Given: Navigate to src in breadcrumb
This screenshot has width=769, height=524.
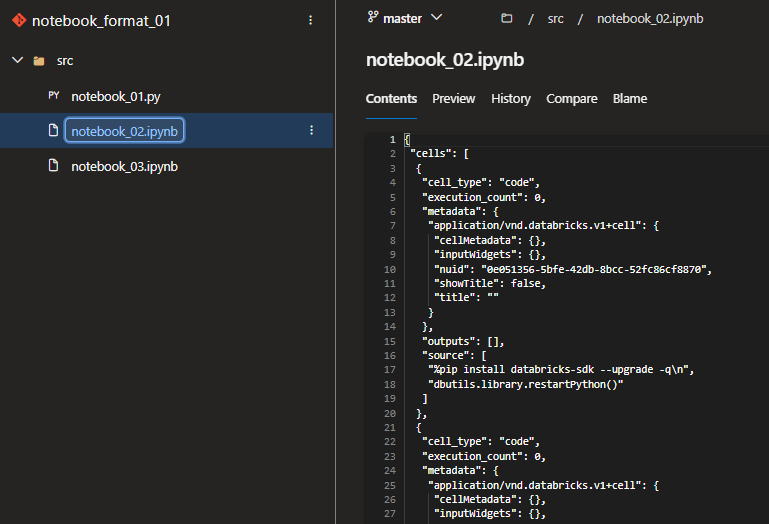Looking at the screenshot, I should tap(555, 19).
